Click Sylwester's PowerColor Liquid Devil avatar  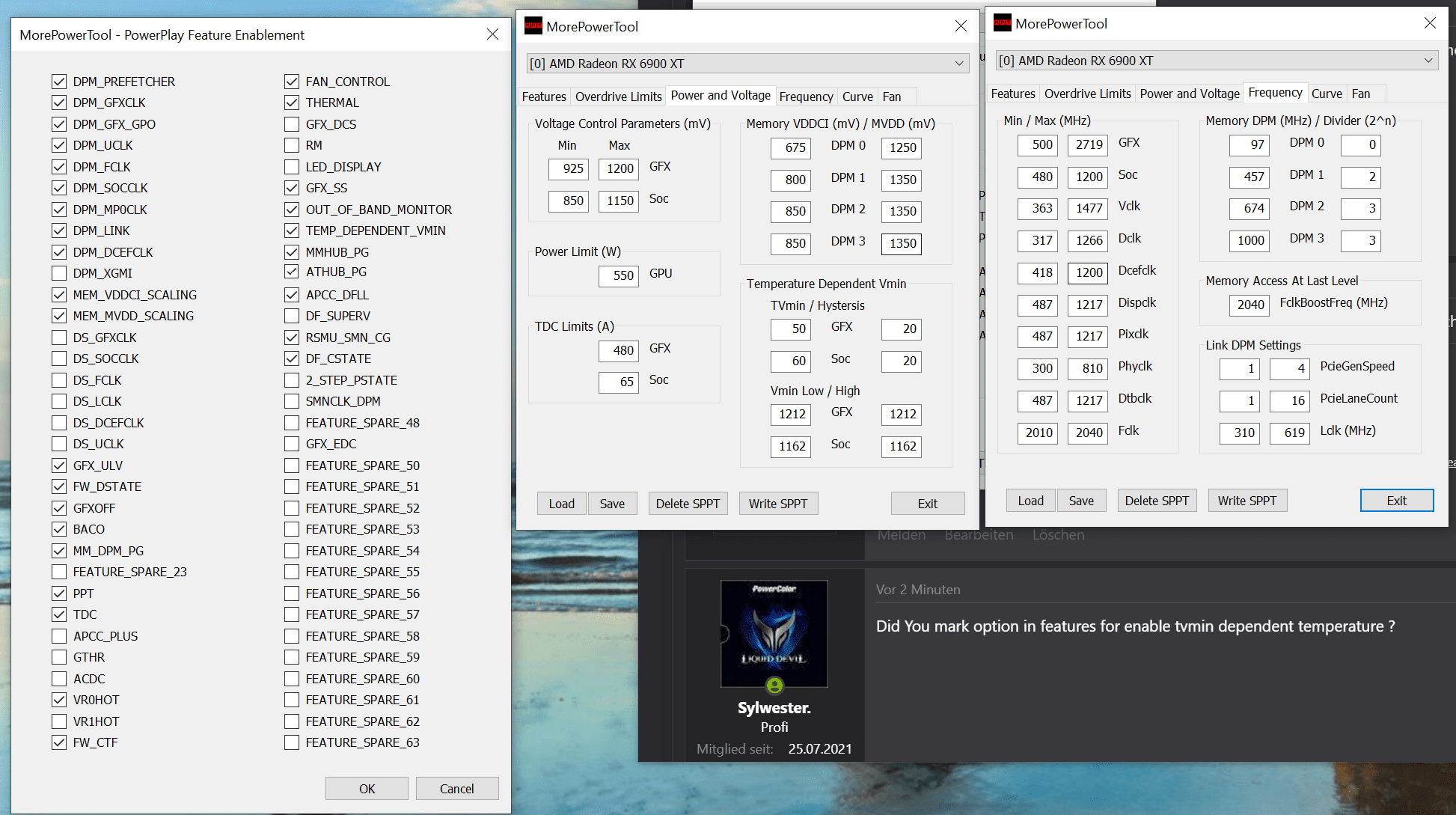(774, 633)
